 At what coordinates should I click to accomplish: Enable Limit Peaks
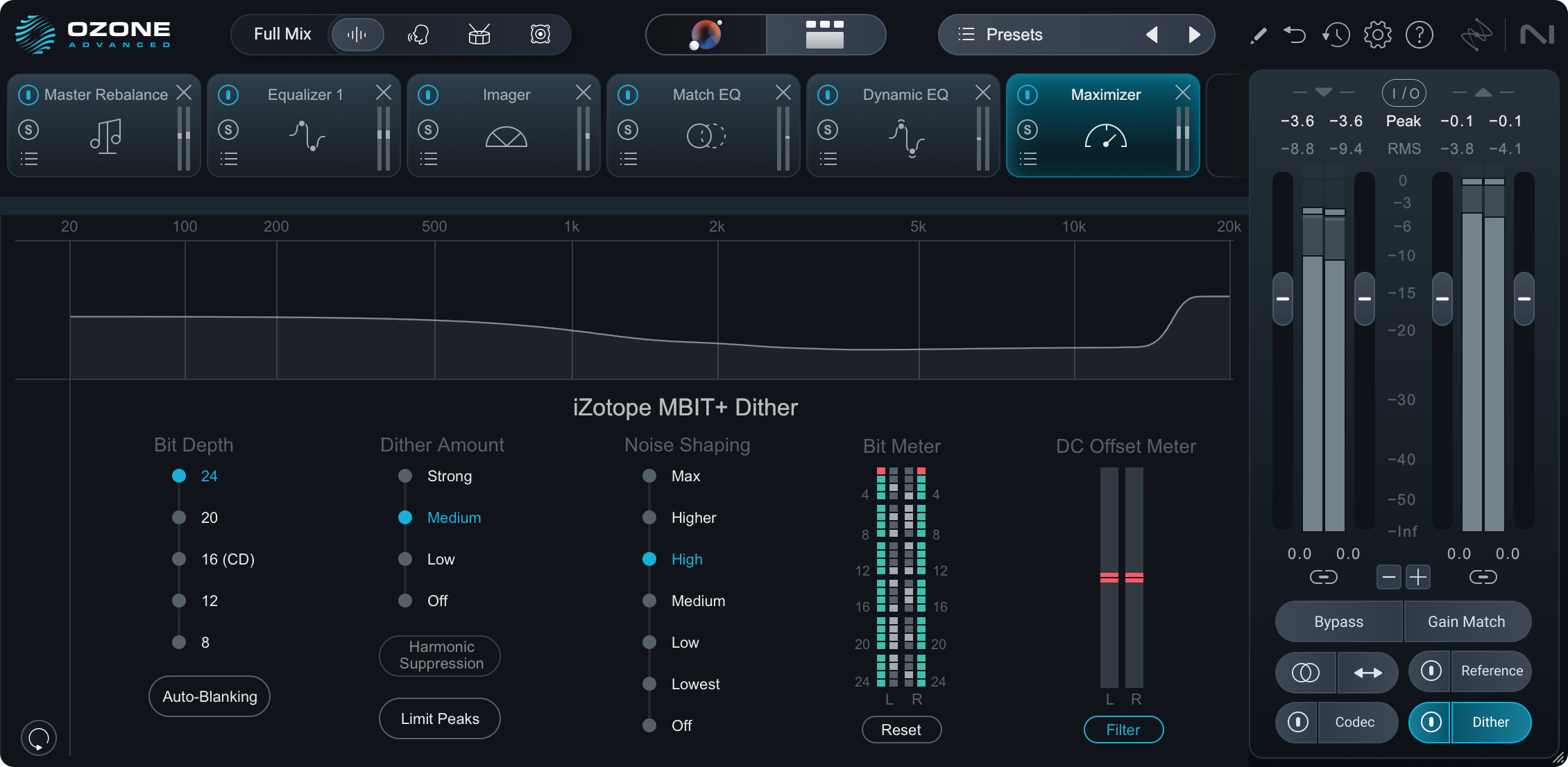coord(439,718)
